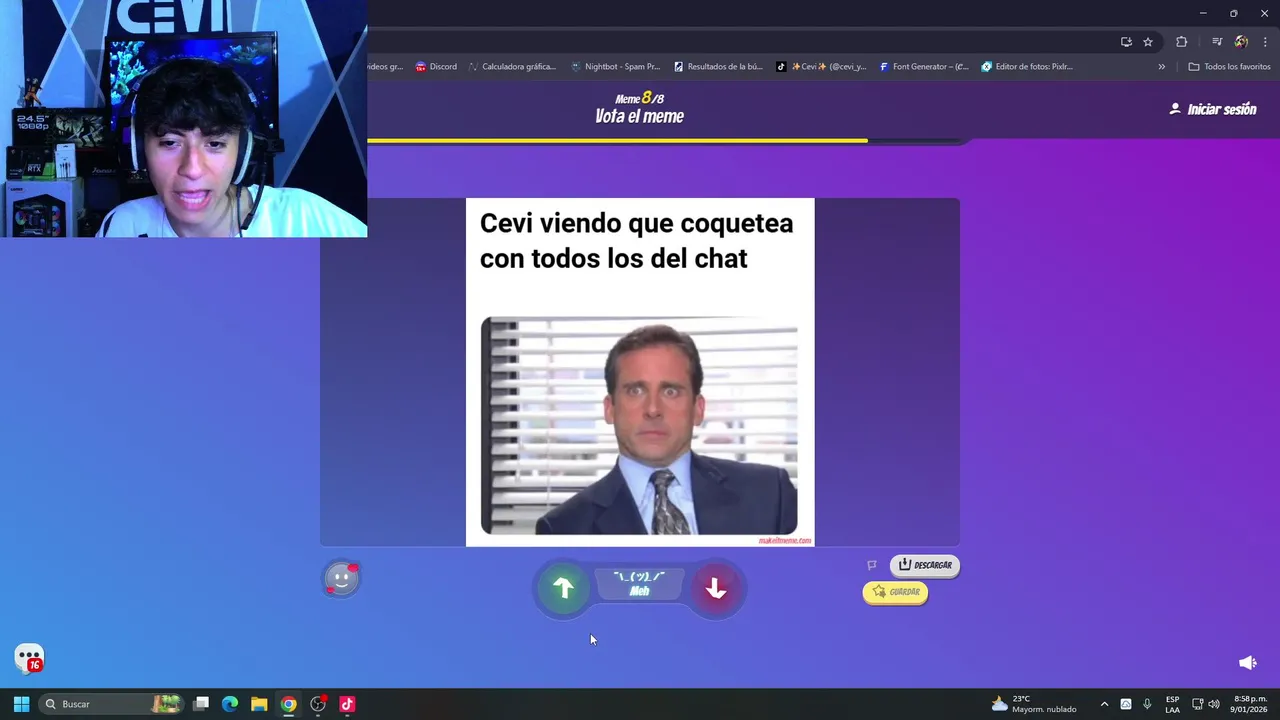Bookmark this page with the star icon
1280x720 pixels.
(1148, 42)
